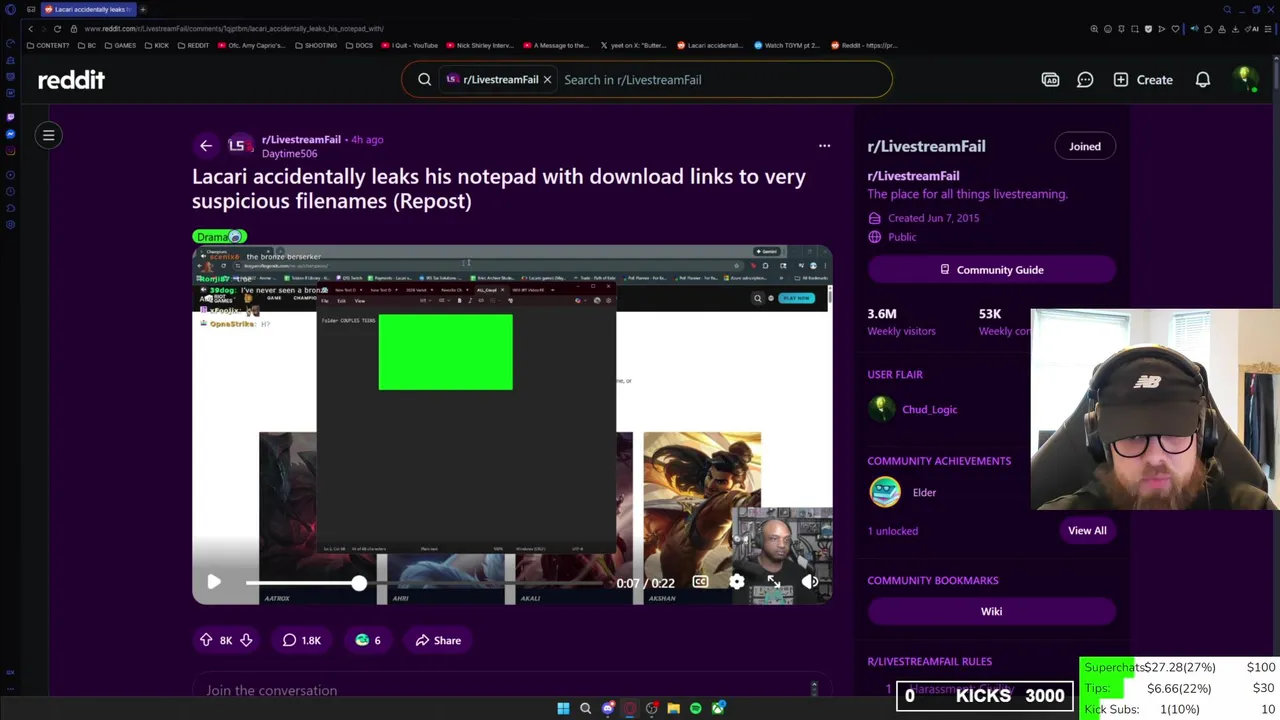Open Windows taskbar search
The height and width of the screenshot is (720, 1280).
(585, 708)
